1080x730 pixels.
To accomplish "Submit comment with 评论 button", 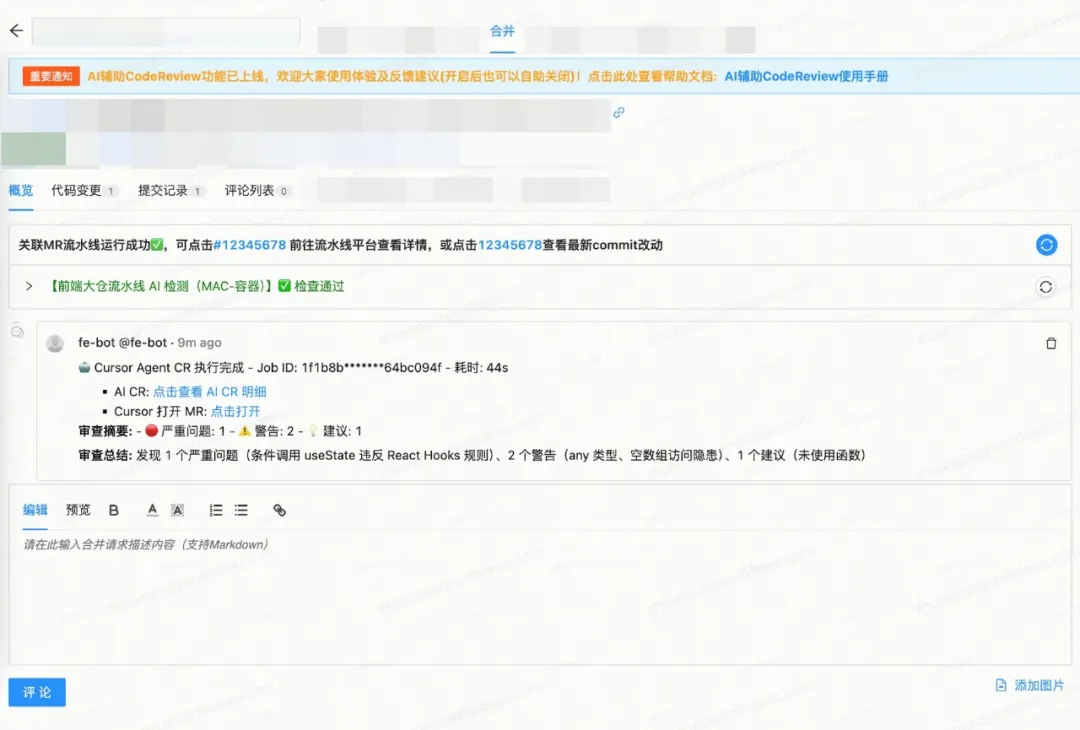I will tap(37, 692).
